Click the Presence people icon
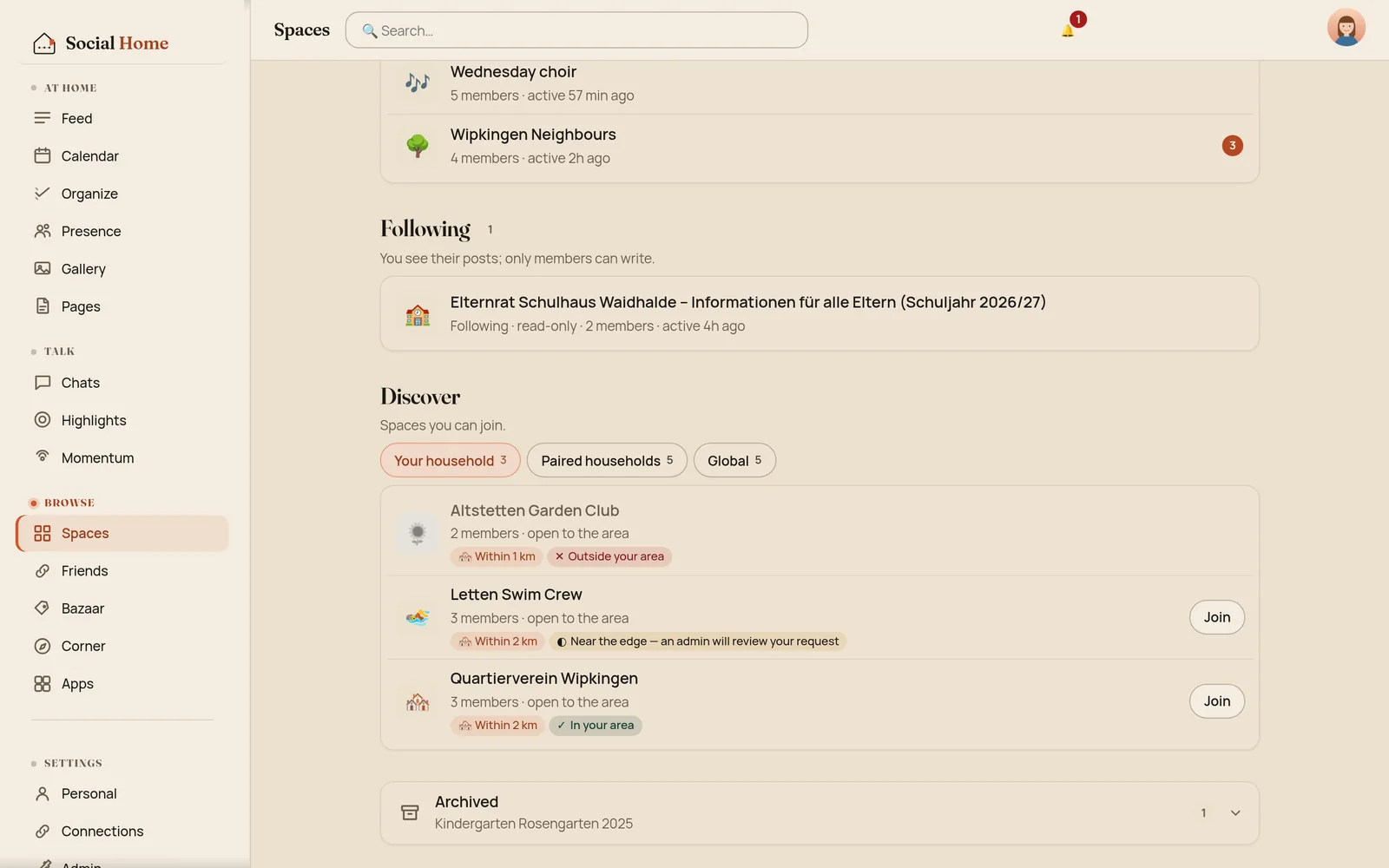Viewport: 1389px width, 868px height. click(x=43, y=231)
